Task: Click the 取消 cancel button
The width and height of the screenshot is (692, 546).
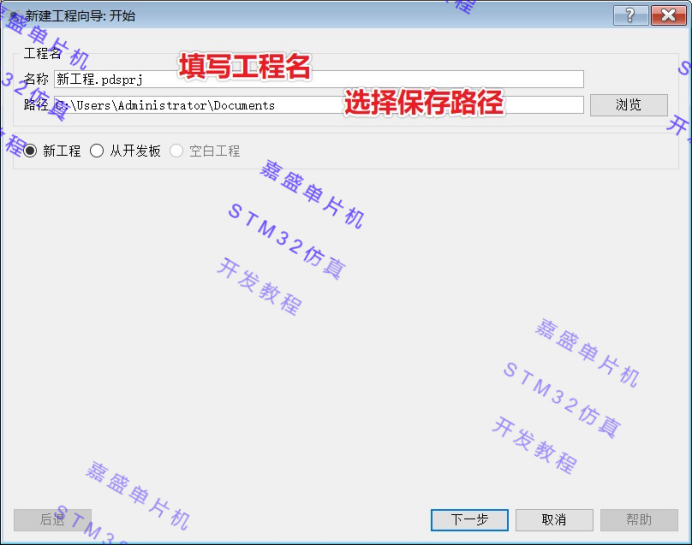Action: tap(554, 520)
